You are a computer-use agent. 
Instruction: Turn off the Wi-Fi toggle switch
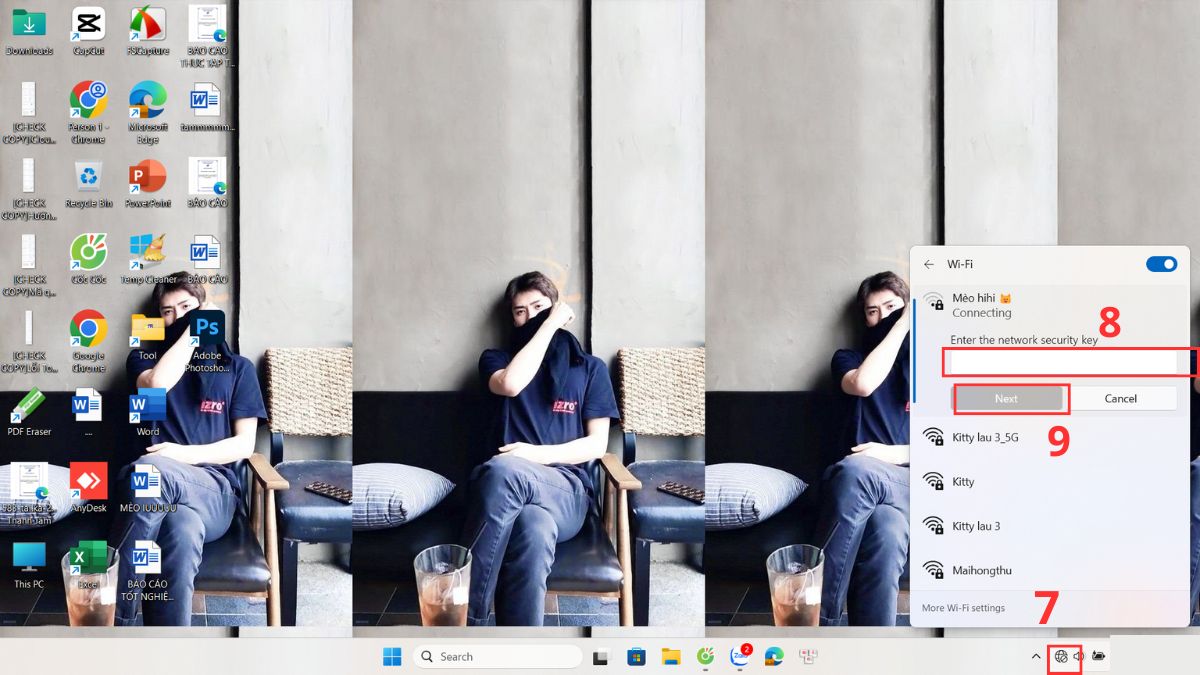click(1161, 264)
